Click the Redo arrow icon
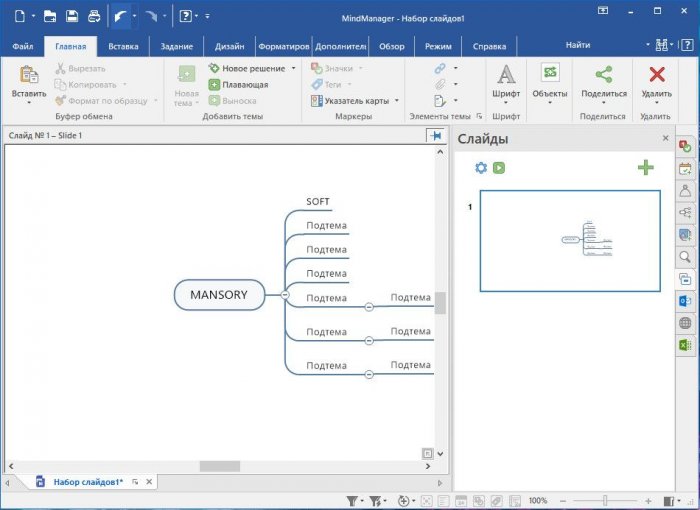 coord(152,17)
